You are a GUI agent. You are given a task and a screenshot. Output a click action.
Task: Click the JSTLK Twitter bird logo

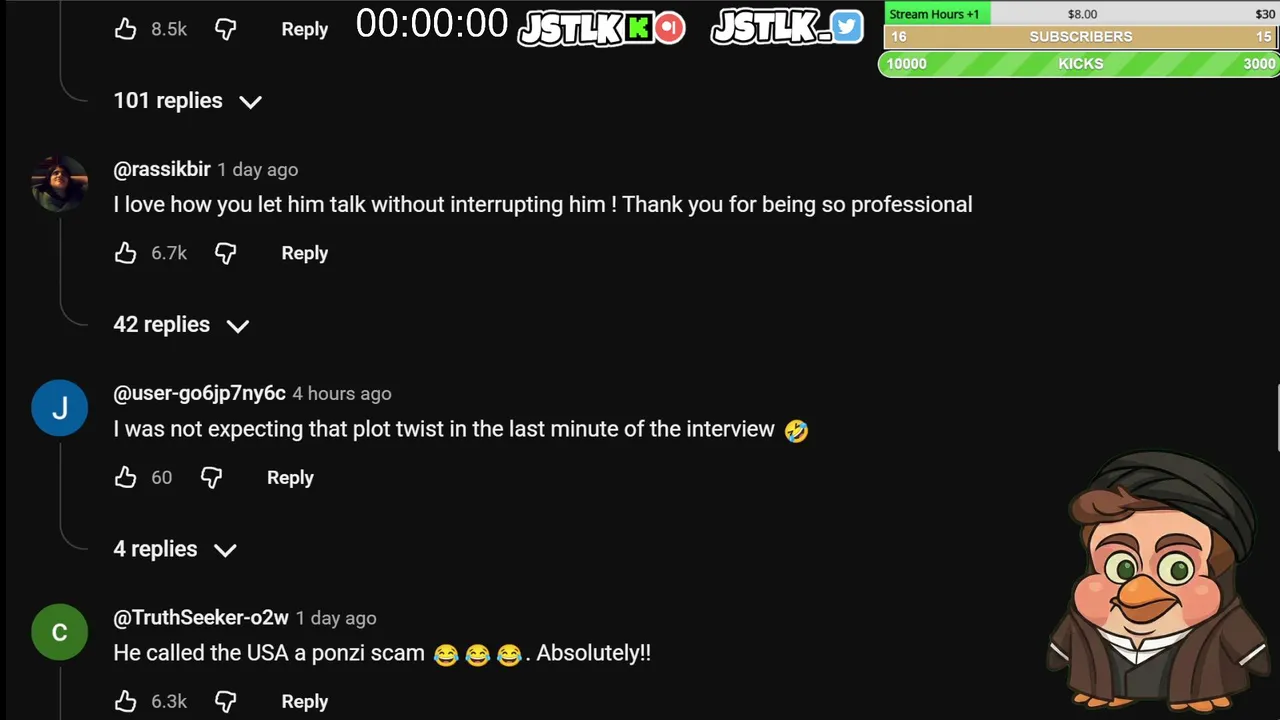(846, 27)
